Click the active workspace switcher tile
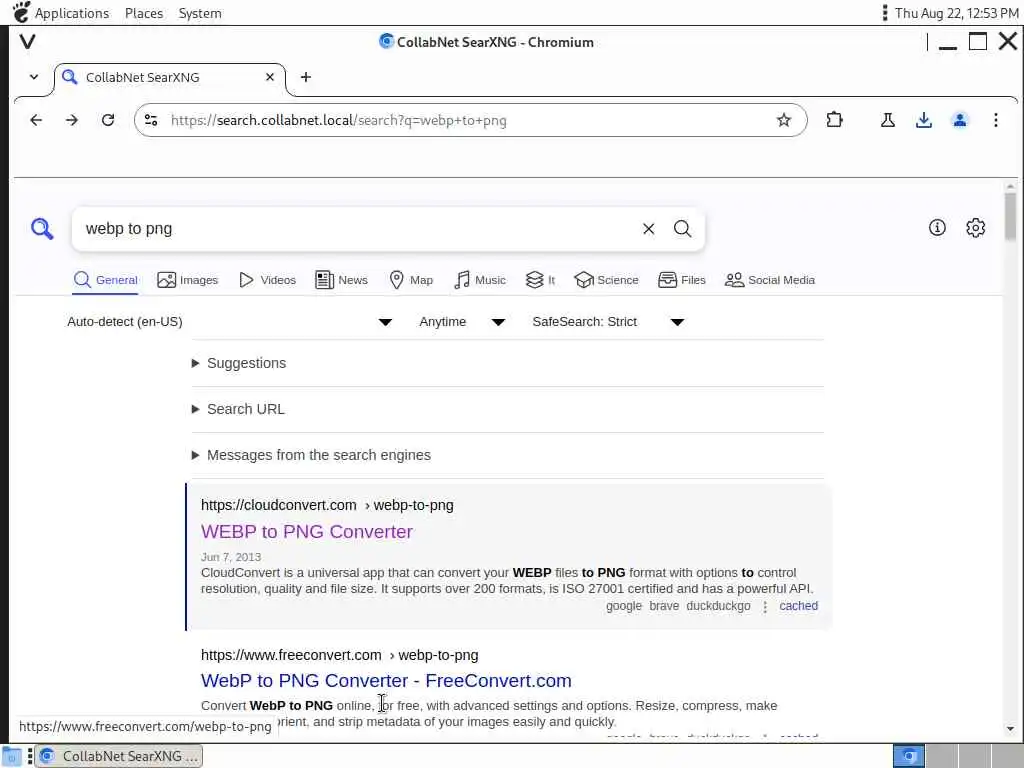 coord(908,756)
